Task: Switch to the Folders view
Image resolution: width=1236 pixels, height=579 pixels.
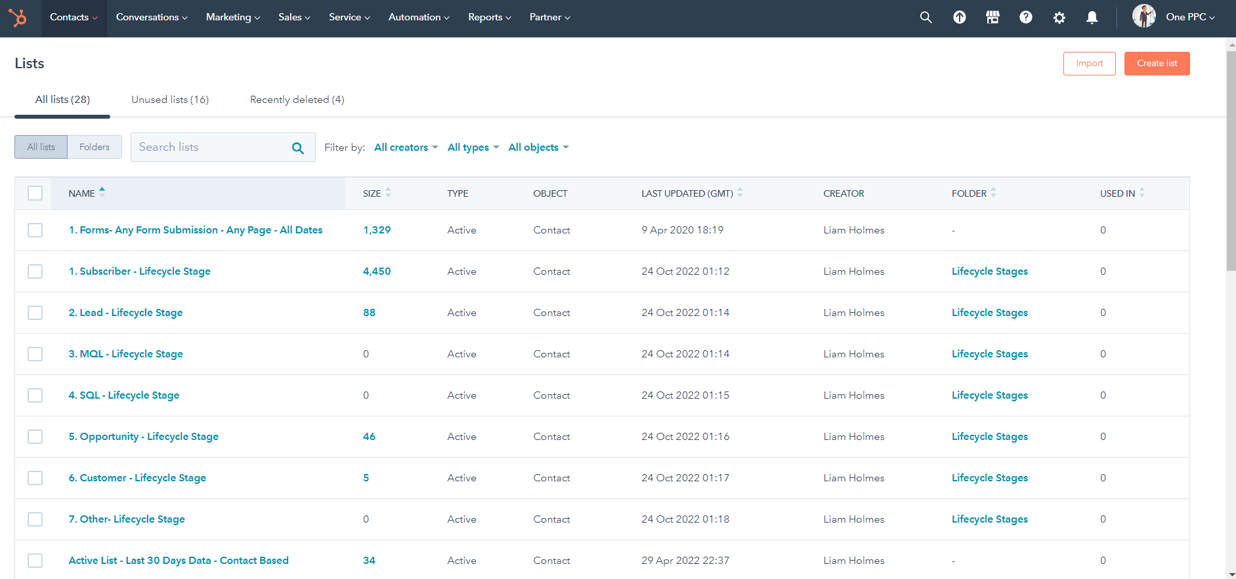Action: pos(94,147)
